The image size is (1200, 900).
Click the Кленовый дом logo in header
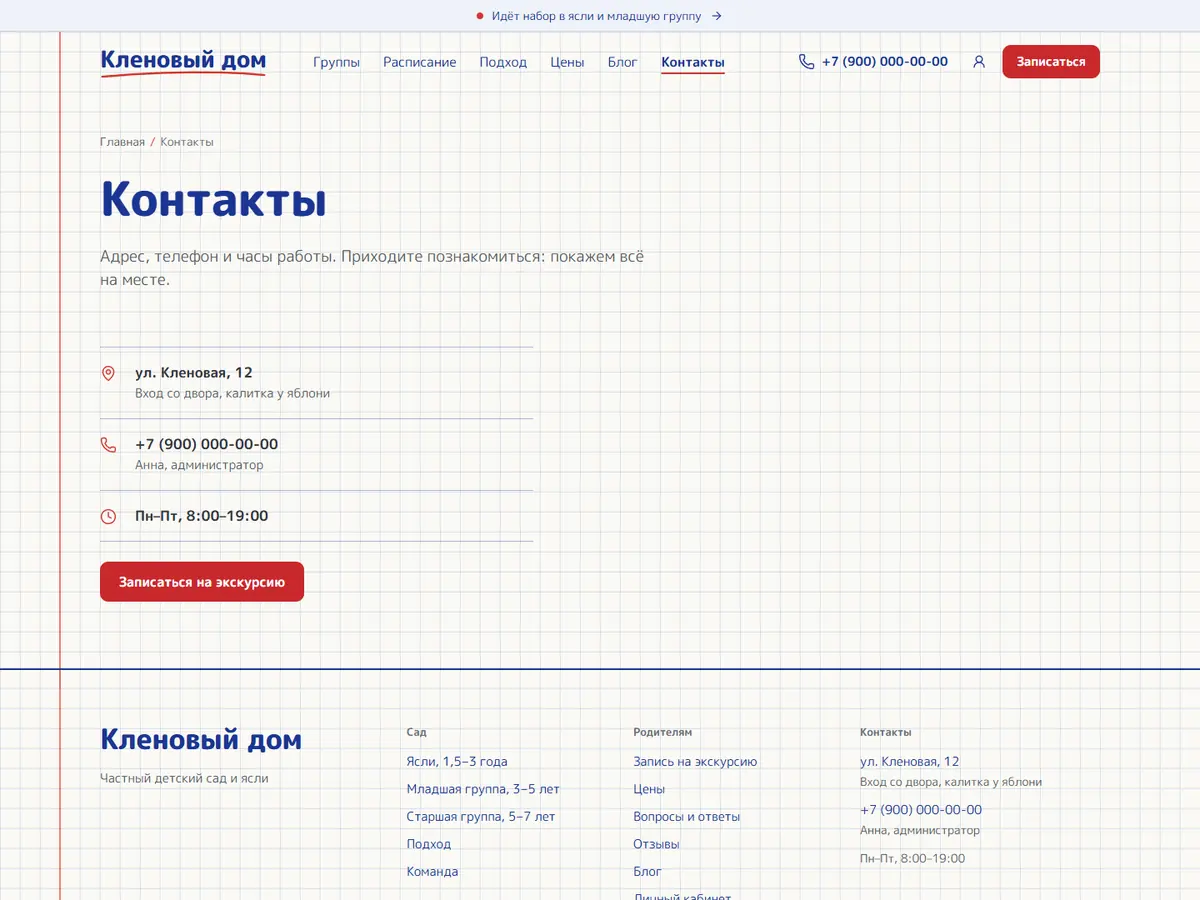[183, 62]
